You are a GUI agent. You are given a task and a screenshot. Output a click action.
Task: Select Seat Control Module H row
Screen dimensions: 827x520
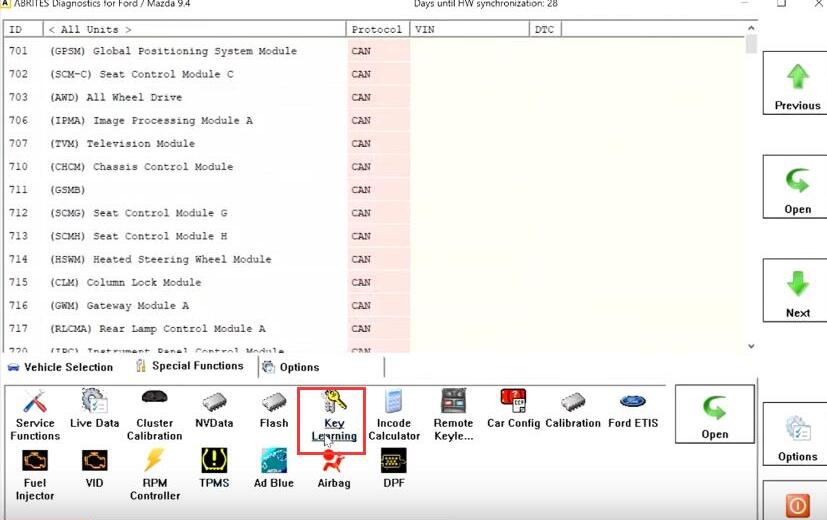click(373, 236)
